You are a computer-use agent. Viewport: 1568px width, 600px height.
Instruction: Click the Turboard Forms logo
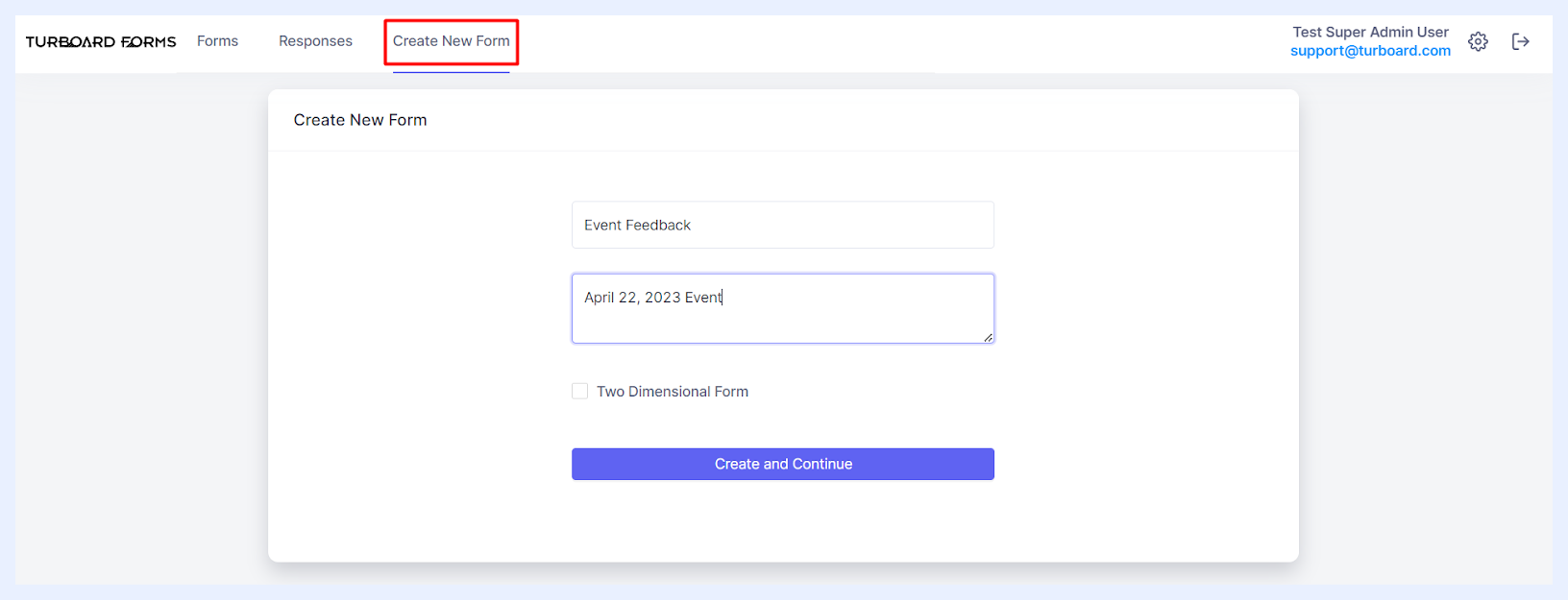(x=101, y=41)
